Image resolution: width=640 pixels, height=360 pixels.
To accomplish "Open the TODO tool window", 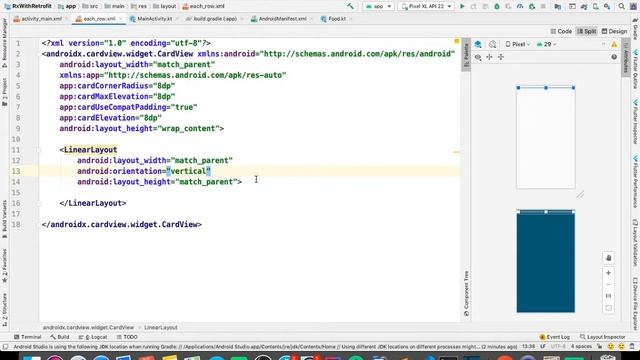I will coord(127,337).
